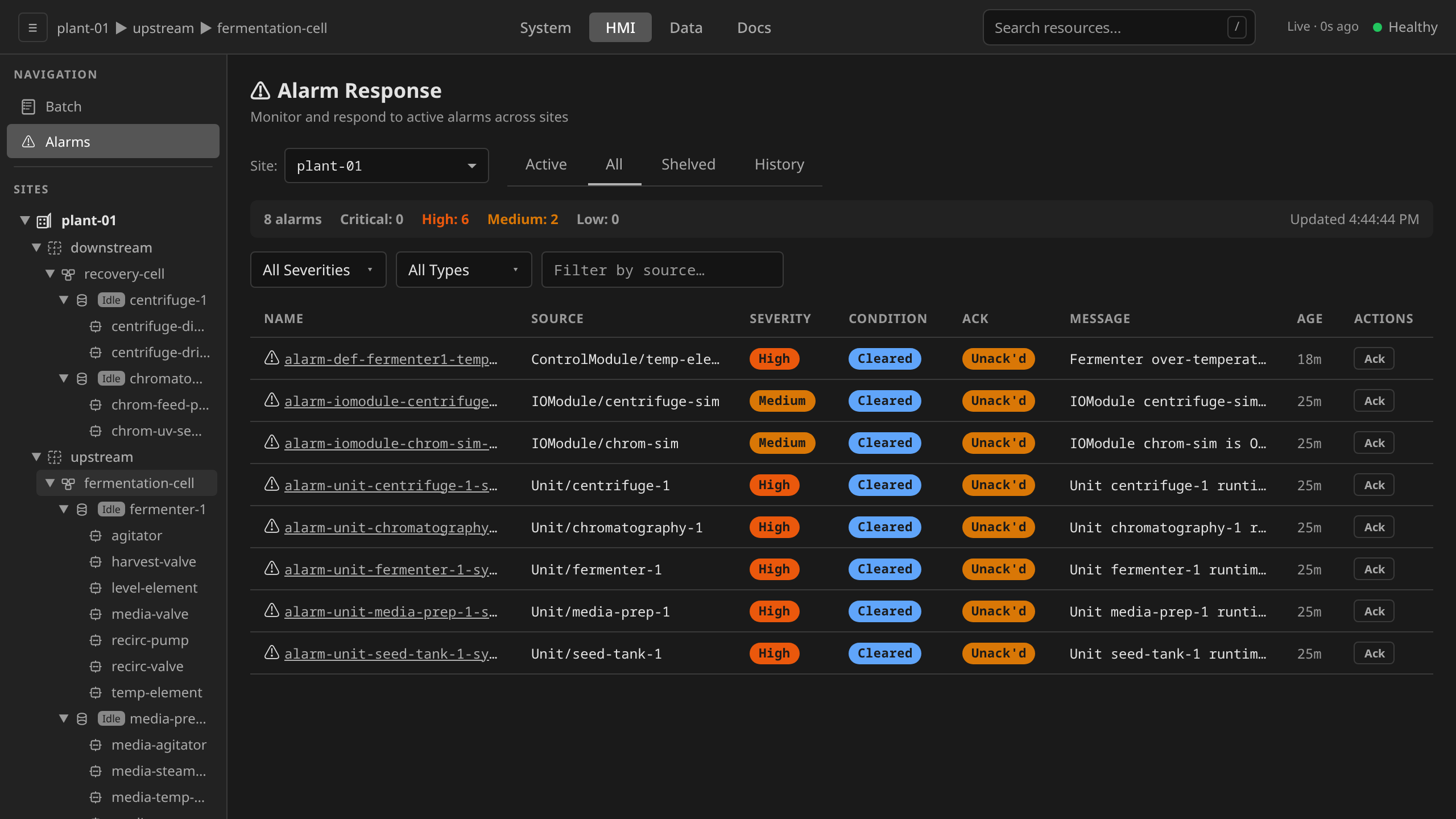1456x819 pixels.
Task: Open alarm-unit-media-prep-1 alarm link
Action: click(391, 611)
